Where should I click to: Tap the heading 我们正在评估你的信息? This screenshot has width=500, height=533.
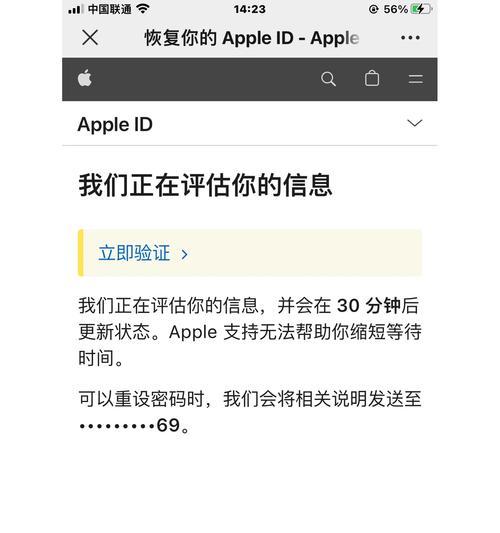coord(205,185)
